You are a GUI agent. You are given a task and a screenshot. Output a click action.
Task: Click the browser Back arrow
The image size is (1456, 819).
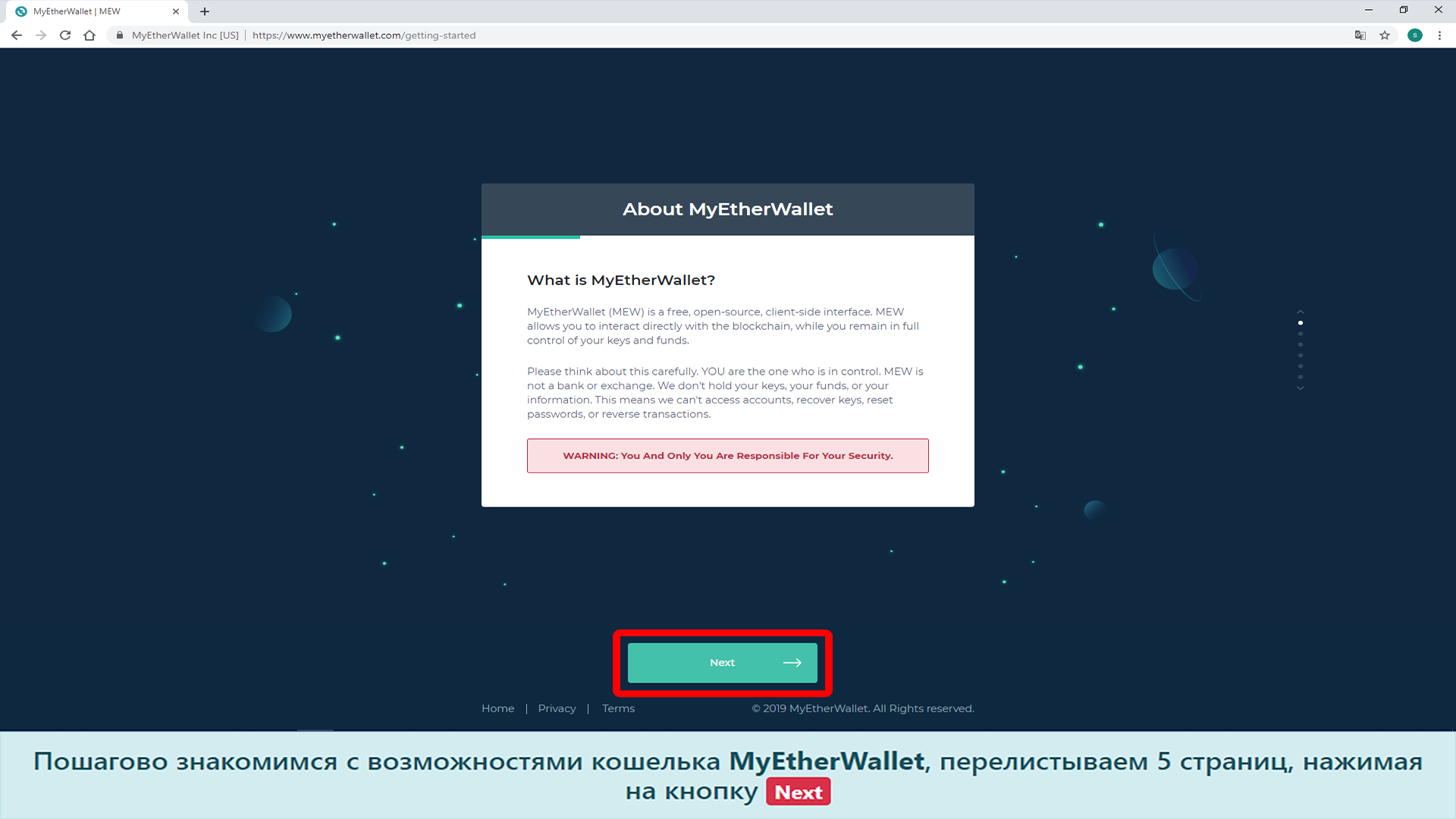(x=17, y=36)
